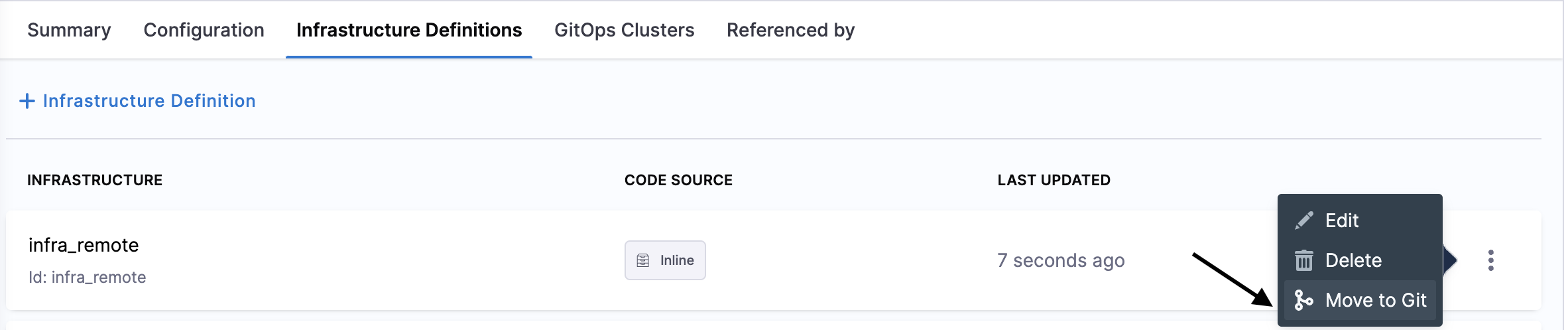The width and height of the screenshot is (1568, 330).
Task: Click the INFRASTRUCTURE column header
Action: [95, 180]
